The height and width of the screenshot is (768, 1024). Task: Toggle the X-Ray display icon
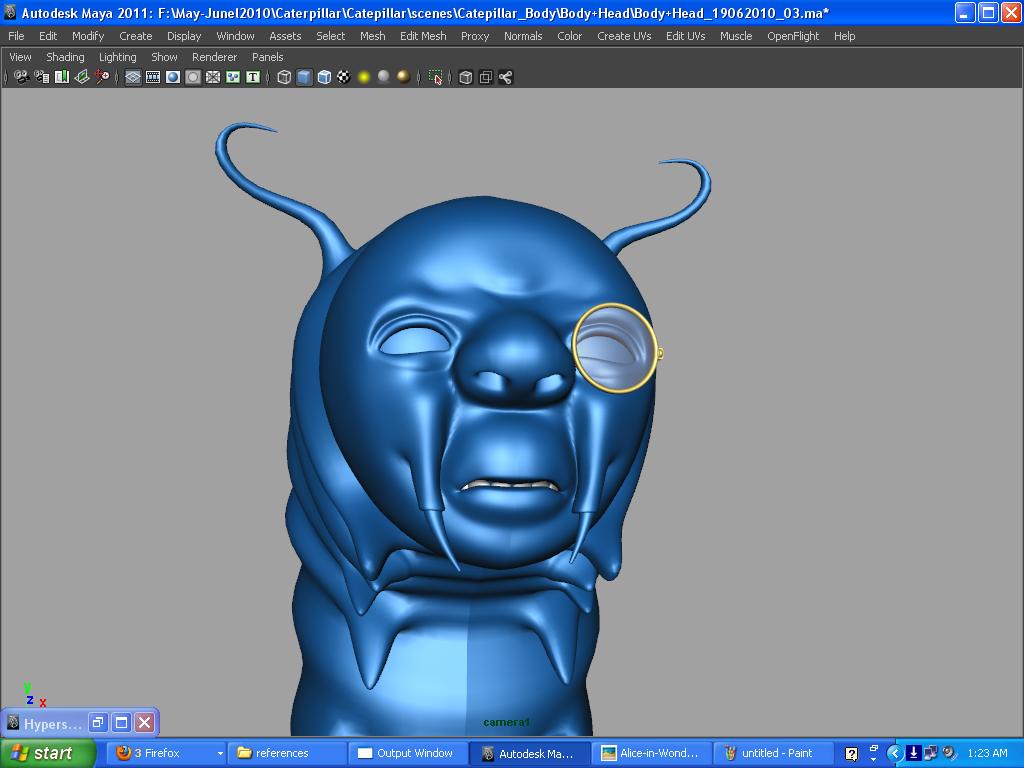pyautogui.click(x=466, y=77)
